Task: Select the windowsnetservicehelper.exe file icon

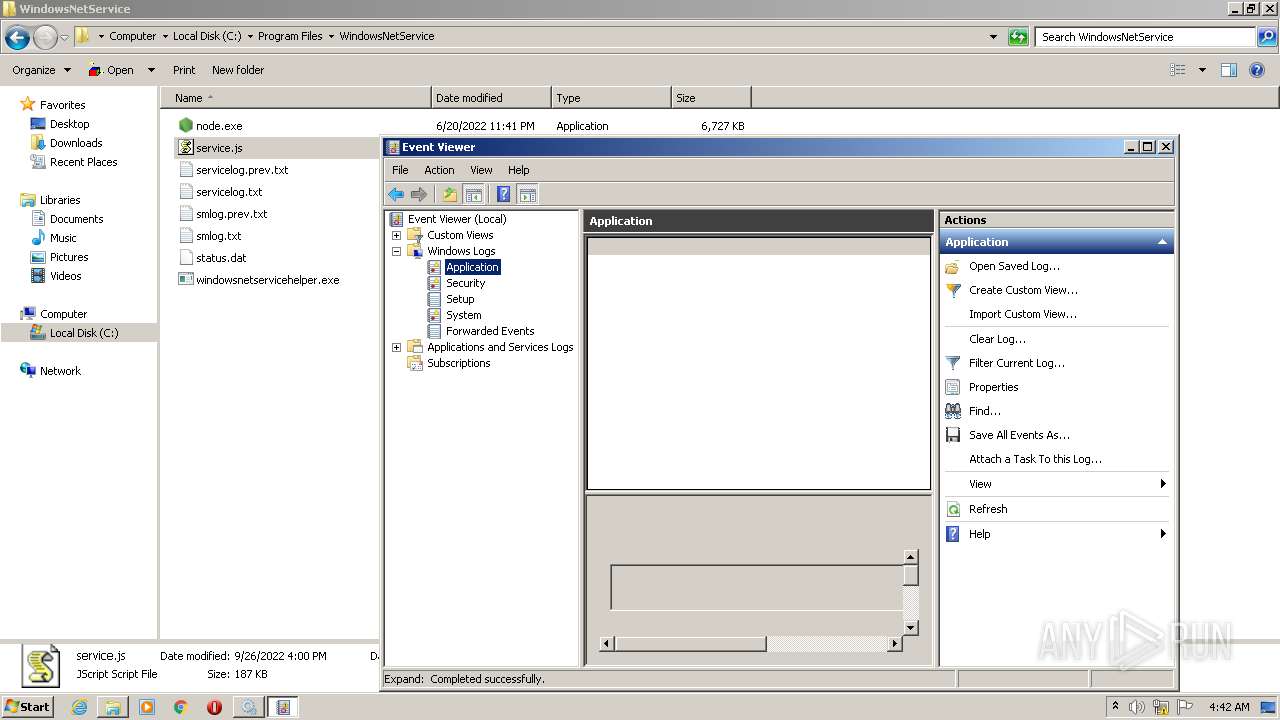Action: click(185, 279)
